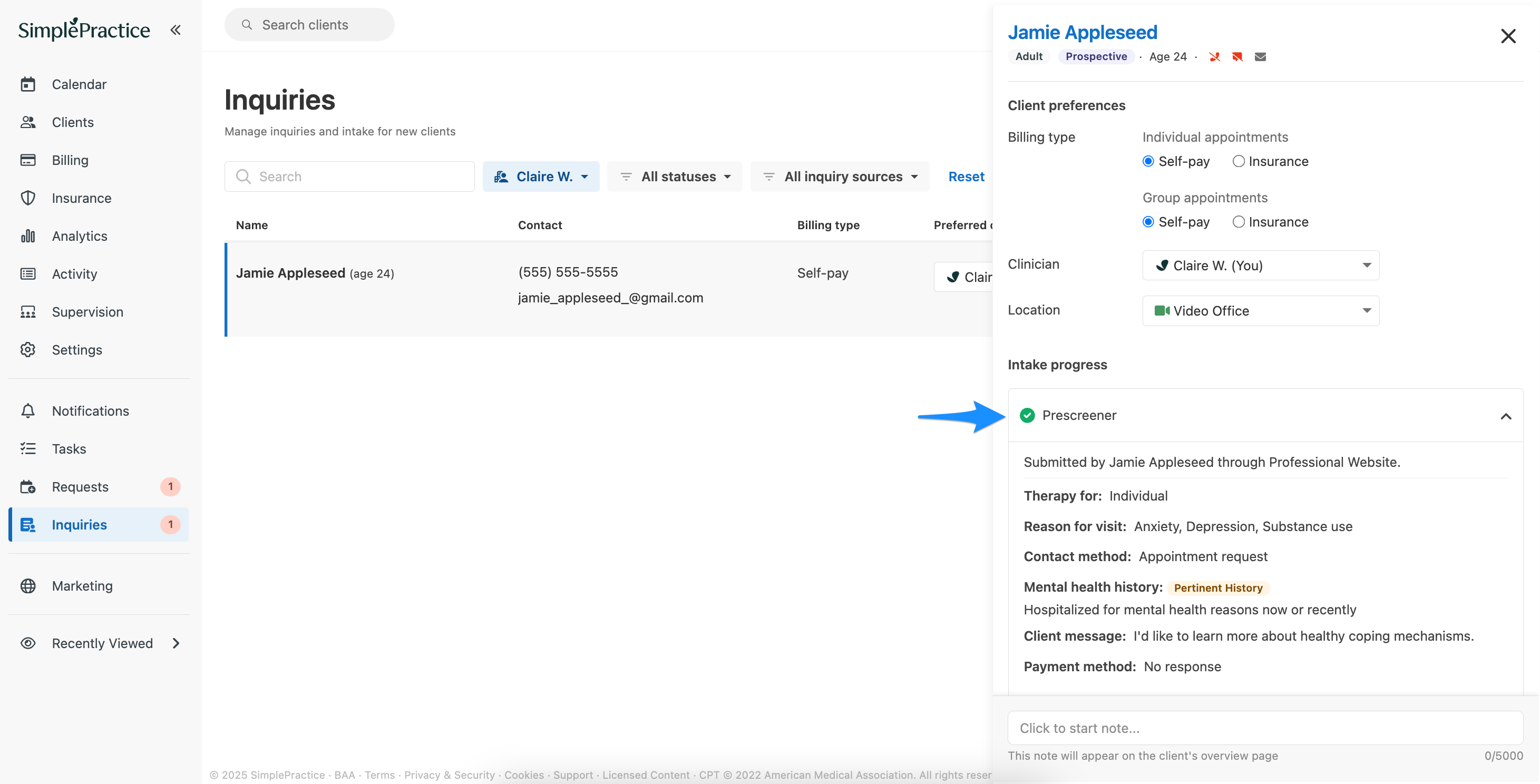This screenshot has width=1540, height=784.
Task: Open the Licensed Content footer link
Action: 646,775
